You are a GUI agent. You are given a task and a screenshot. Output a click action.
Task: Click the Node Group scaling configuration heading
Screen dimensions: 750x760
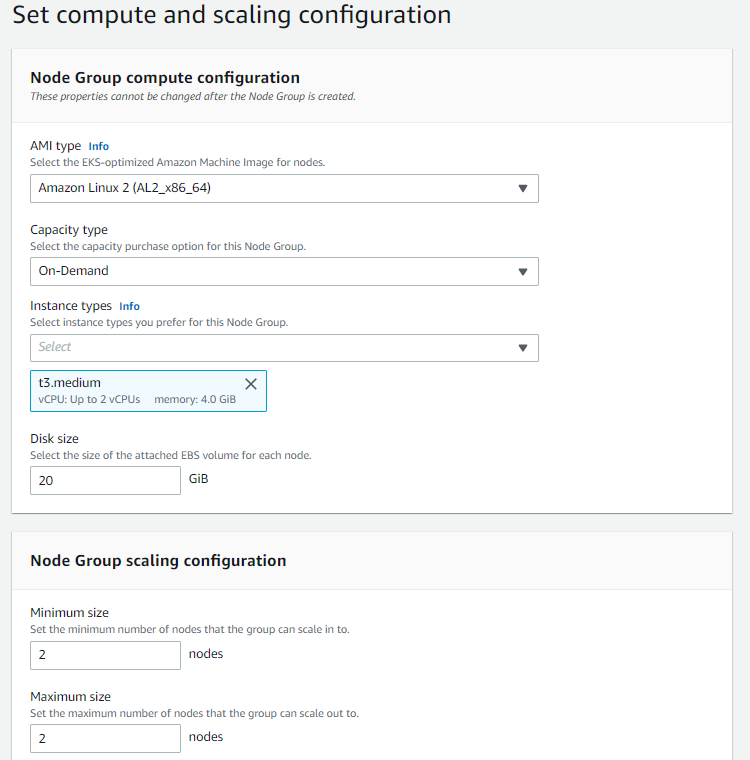(158, 561)
